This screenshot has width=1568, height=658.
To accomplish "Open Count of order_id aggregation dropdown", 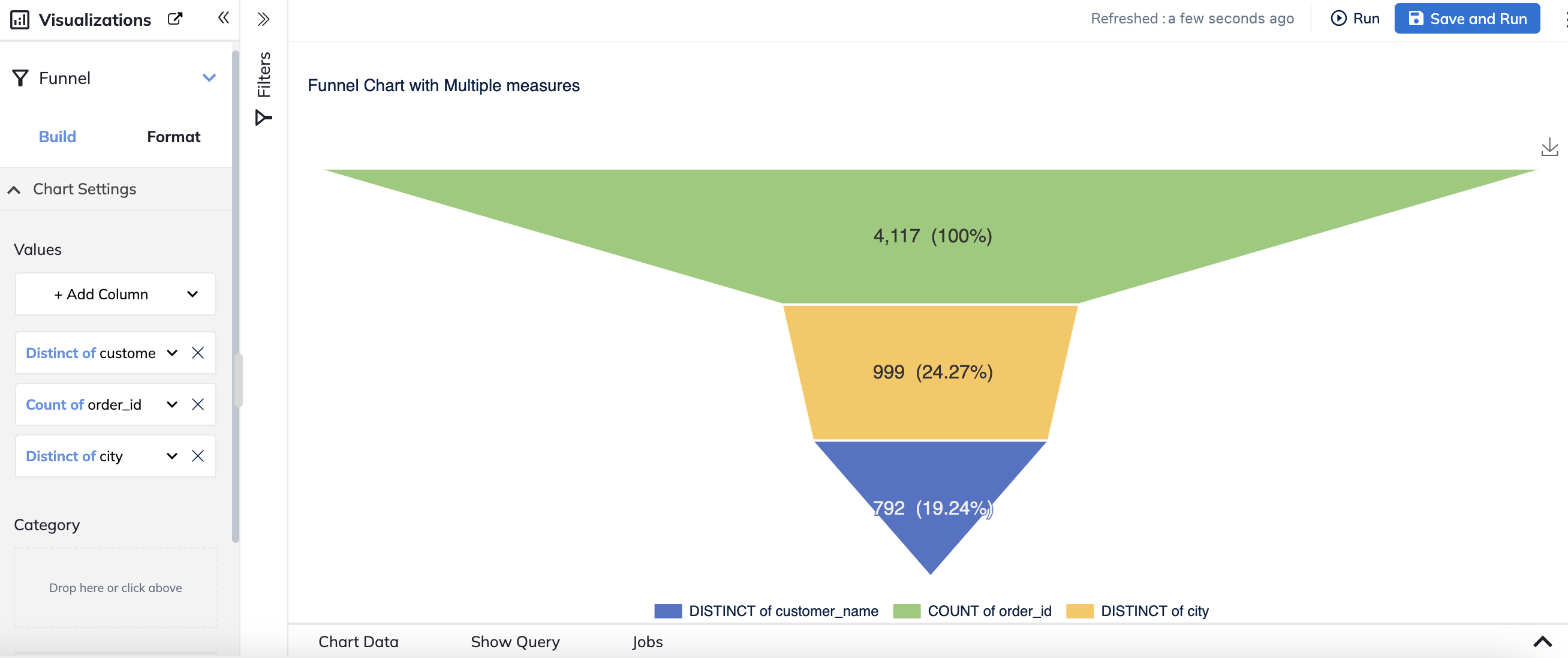I will pyautogui.click(x=172, y=405).
